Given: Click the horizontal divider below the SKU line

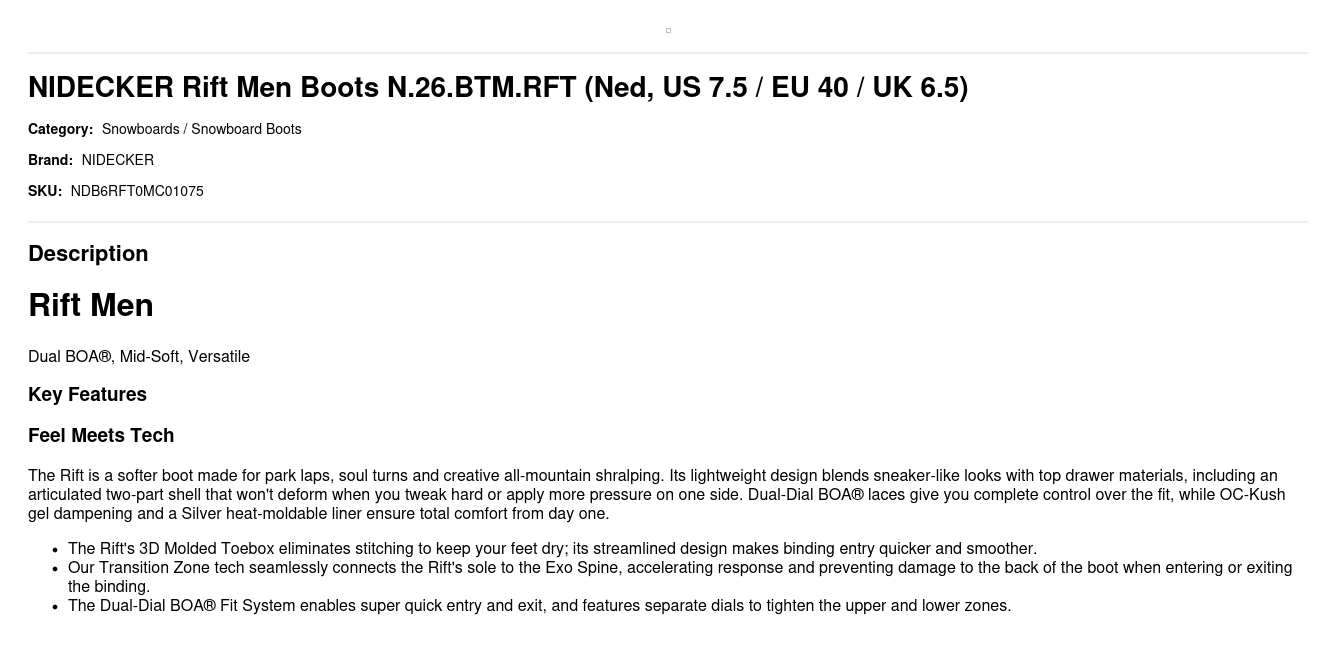Looking at the screenshot, I should (668, 222).
